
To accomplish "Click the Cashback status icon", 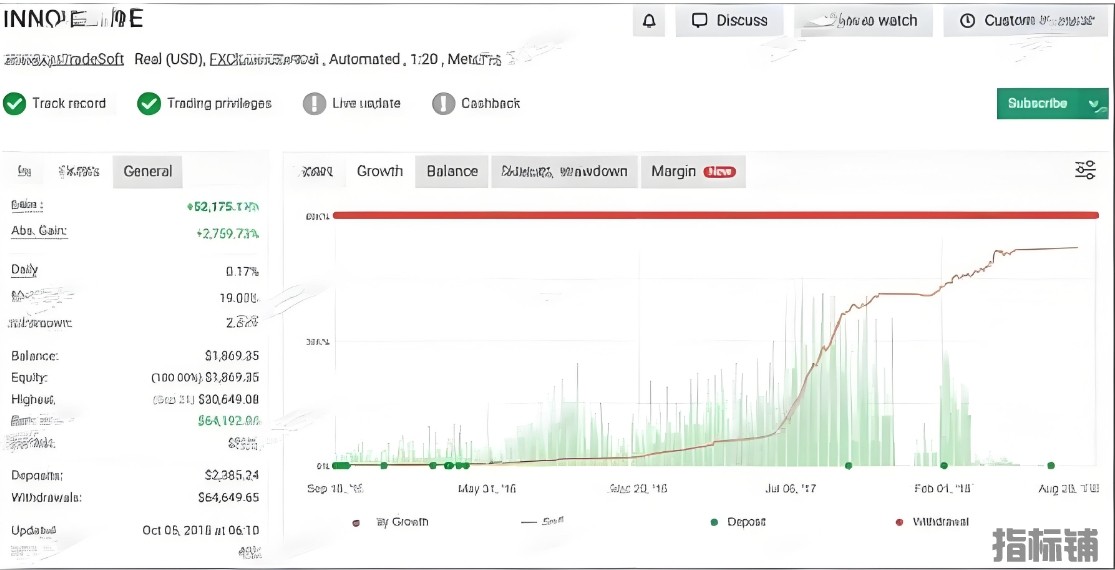I will point(444,104).
